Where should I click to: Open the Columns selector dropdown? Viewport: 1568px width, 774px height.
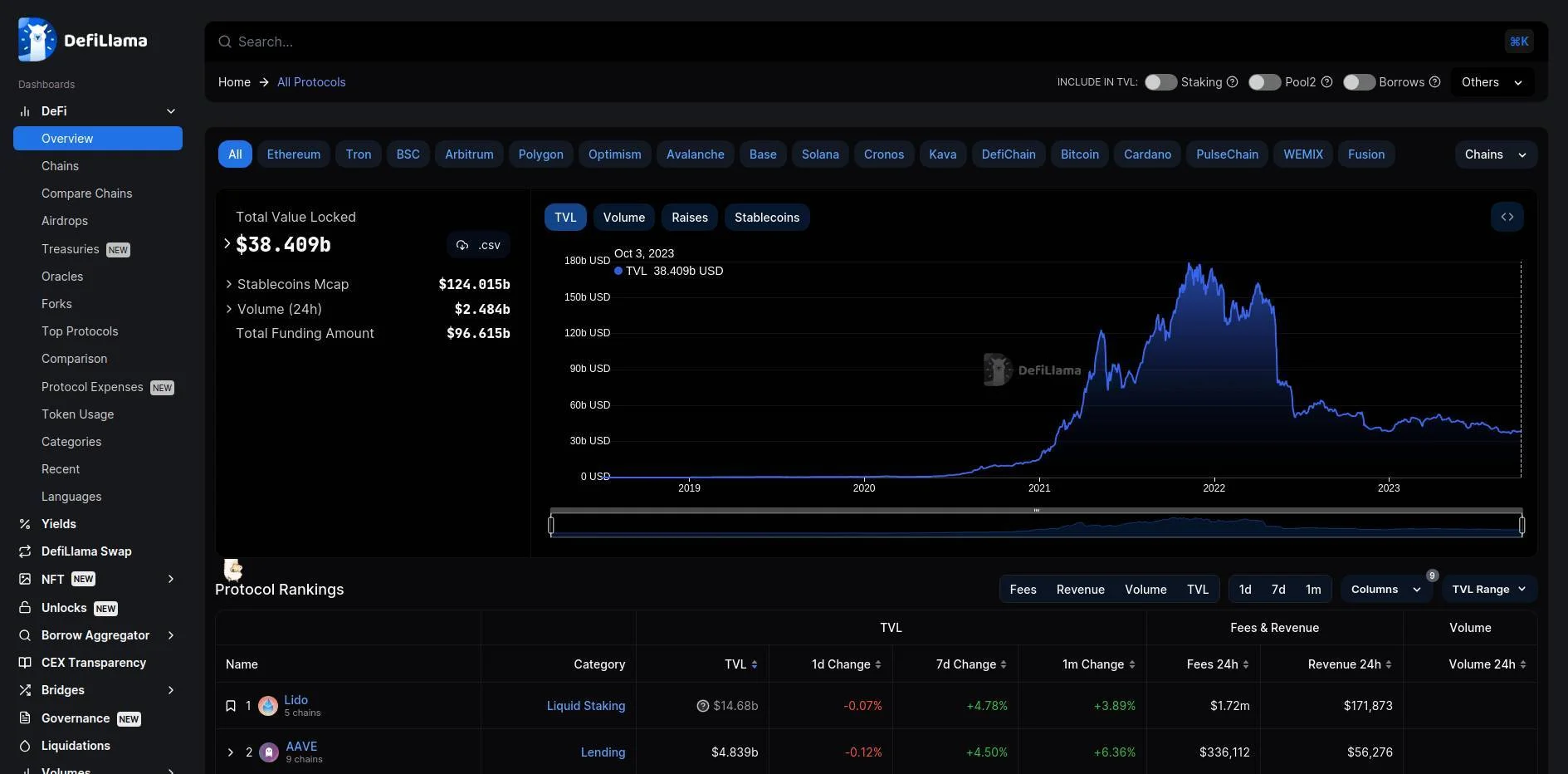1385,589
